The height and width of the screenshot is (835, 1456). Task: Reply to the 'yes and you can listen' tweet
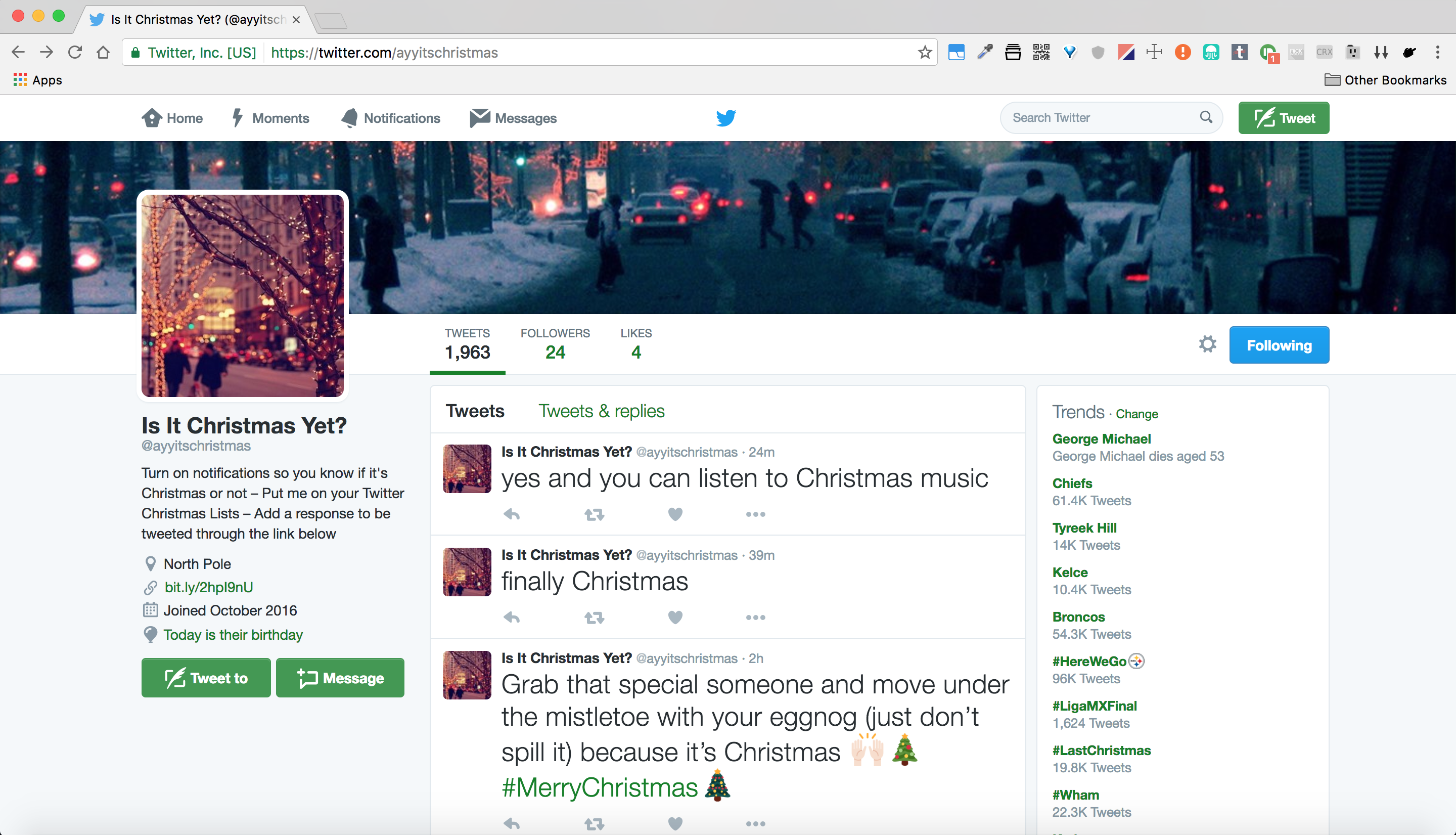511,514
